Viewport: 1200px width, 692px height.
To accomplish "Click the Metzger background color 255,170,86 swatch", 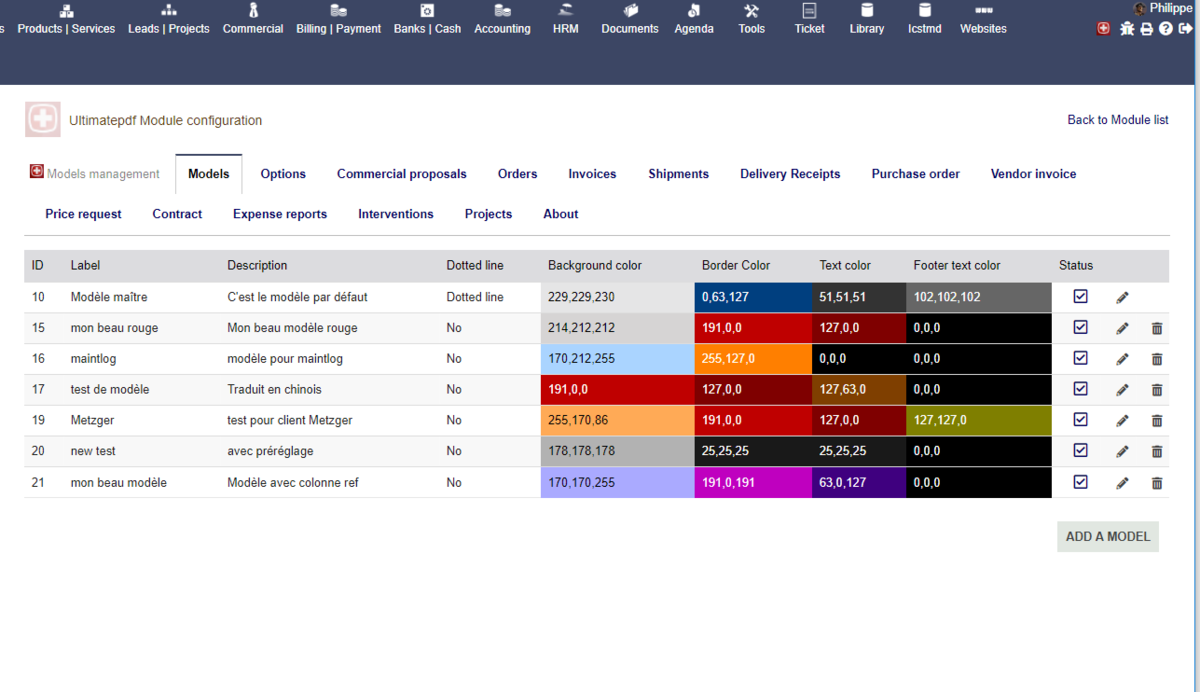I will click(x=617, y=420).
